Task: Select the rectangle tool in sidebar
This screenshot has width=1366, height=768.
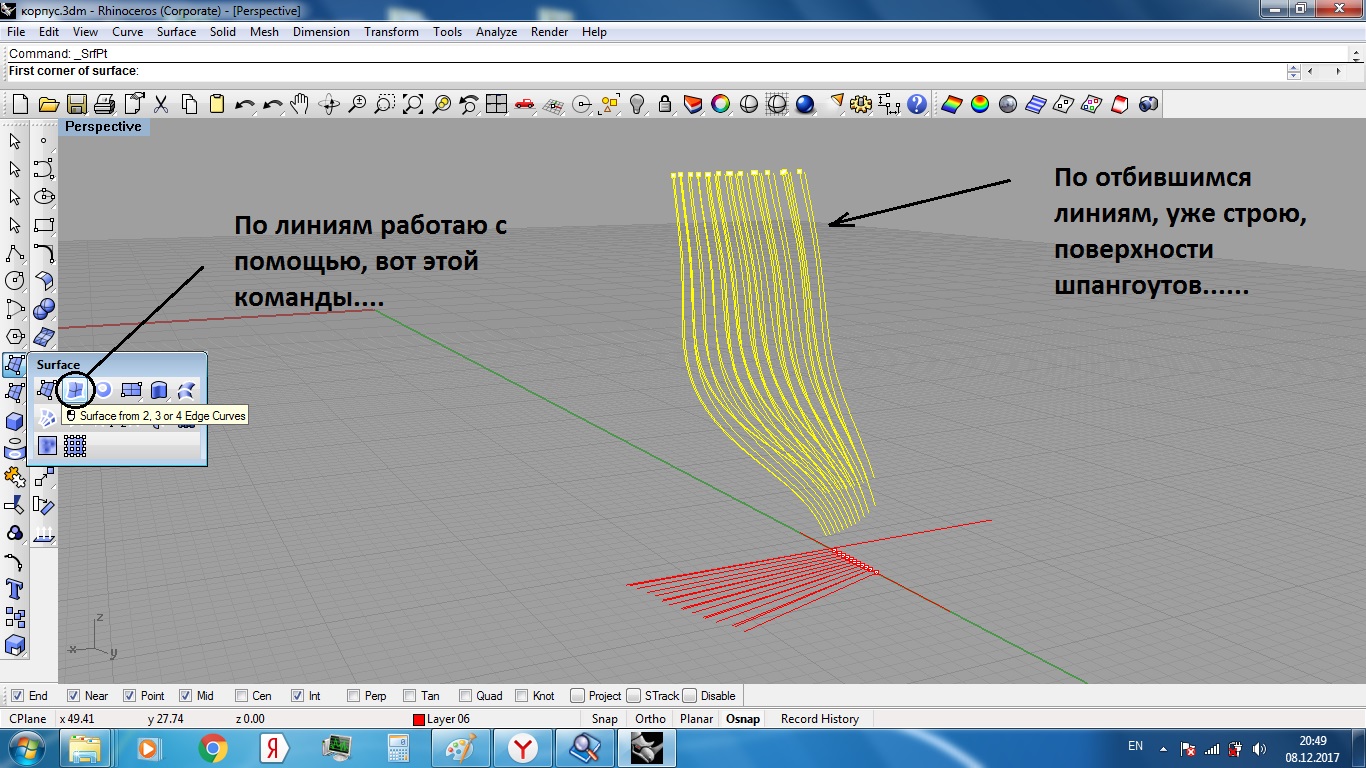Action: pyautogui.click(x=44, y=225)
